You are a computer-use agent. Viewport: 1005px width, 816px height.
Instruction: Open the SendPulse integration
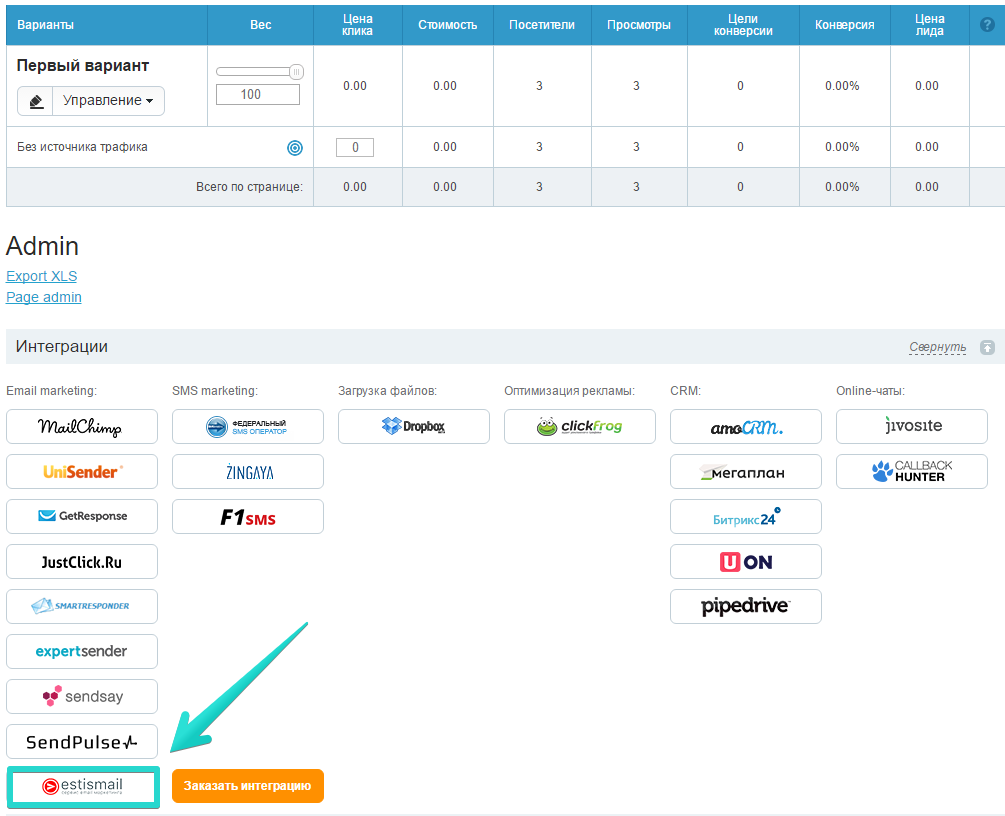(x=82, y=742)
